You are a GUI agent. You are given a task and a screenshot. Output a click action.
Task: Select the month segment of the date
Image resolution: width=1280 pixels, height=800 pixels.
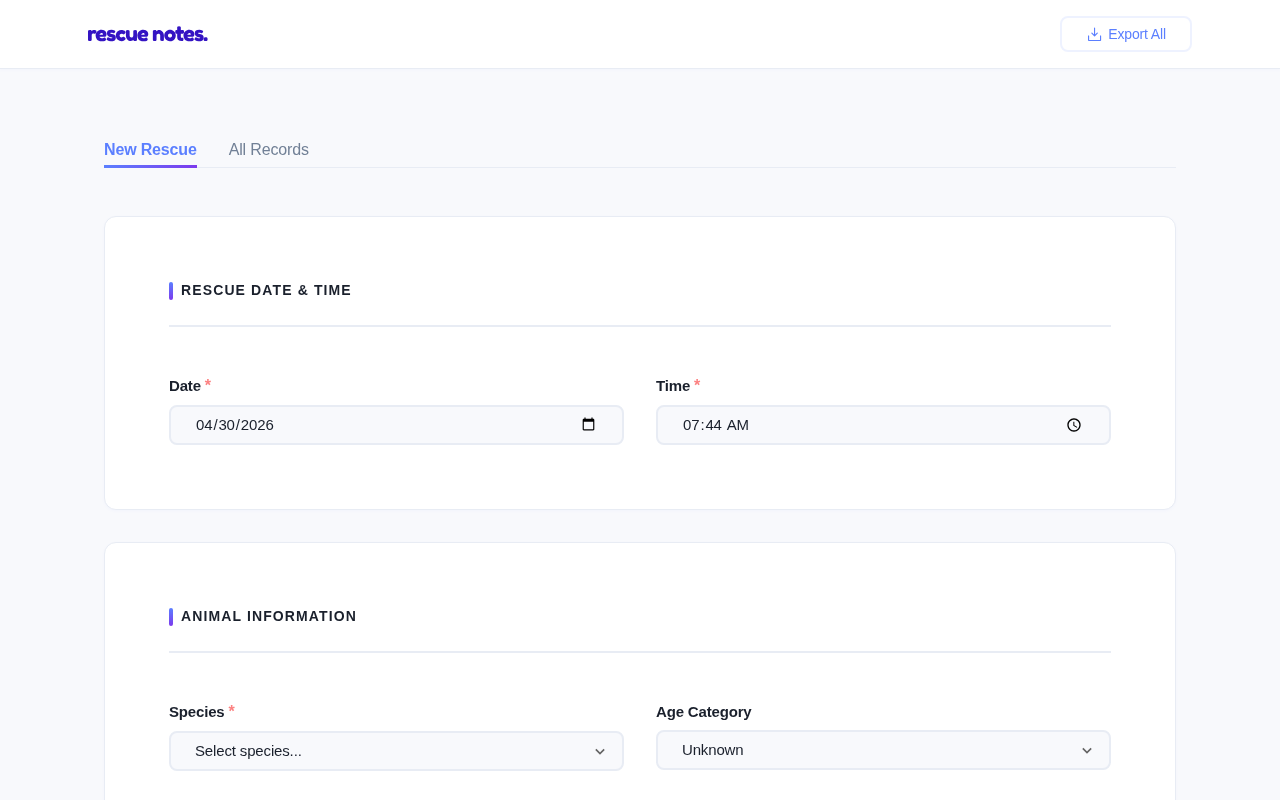pos(204,425)
